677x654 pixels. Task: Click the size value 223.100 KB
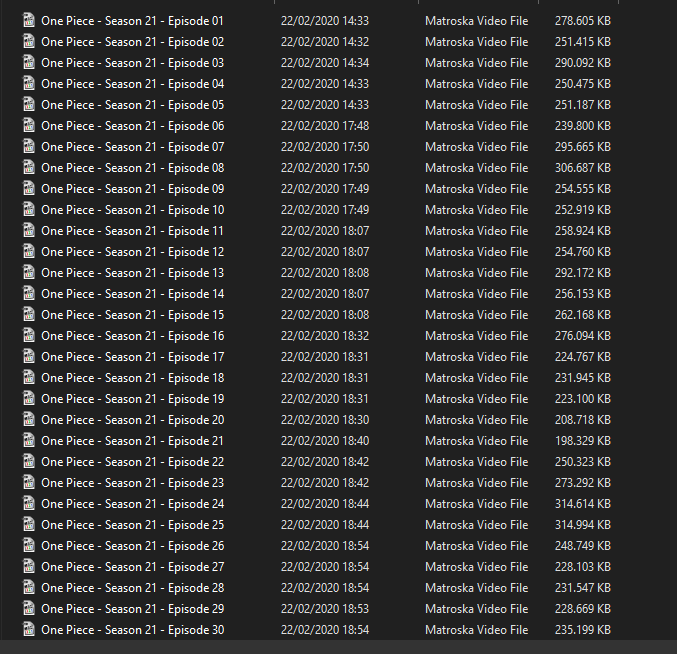click(582, 399)
